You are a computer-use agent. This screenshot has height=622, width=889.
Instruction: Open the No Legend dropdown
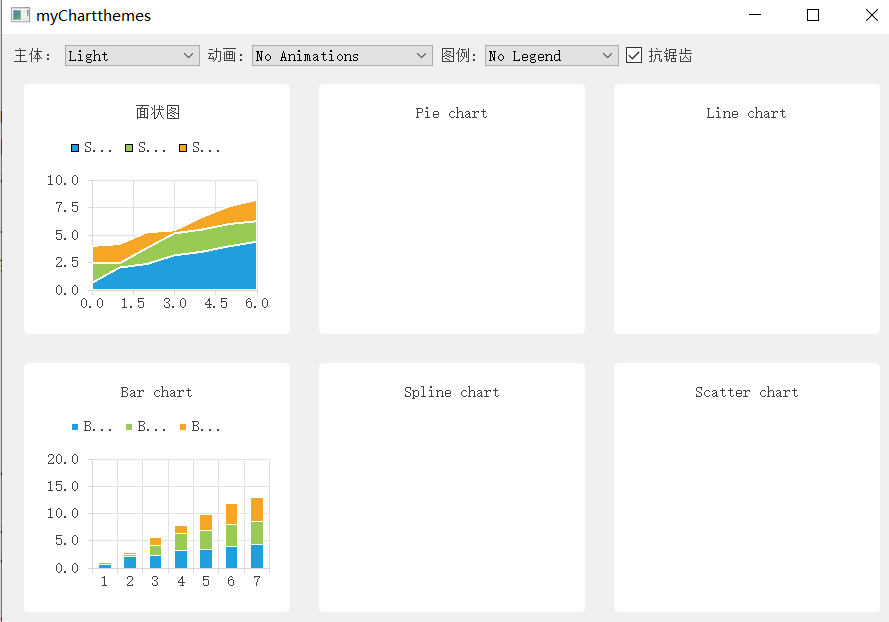550,56
